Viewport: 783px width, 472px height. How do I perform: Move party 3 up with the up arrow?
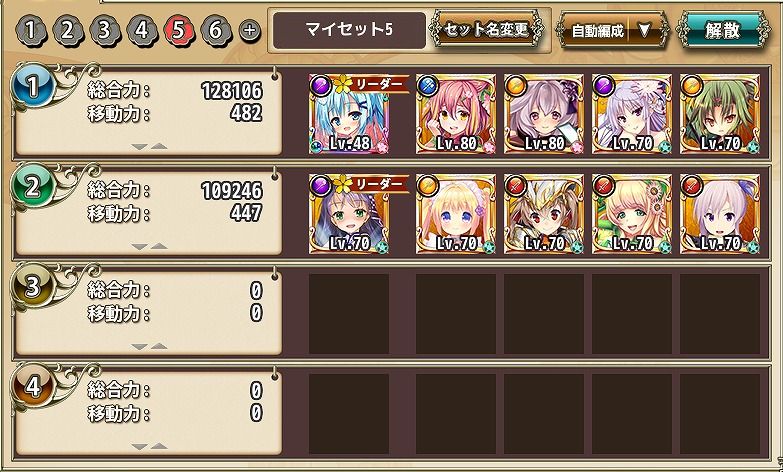[x=159, y=346]
